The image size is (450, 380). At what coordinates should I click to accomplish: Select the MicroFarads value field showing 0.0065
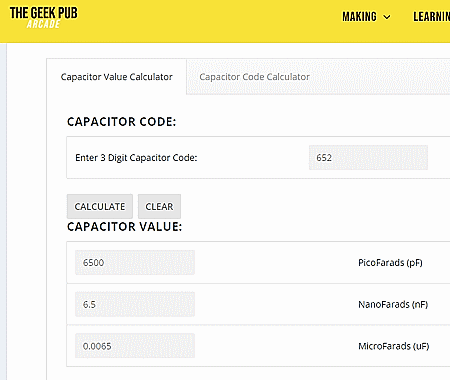pyautogui.click(x=135, y=346)
